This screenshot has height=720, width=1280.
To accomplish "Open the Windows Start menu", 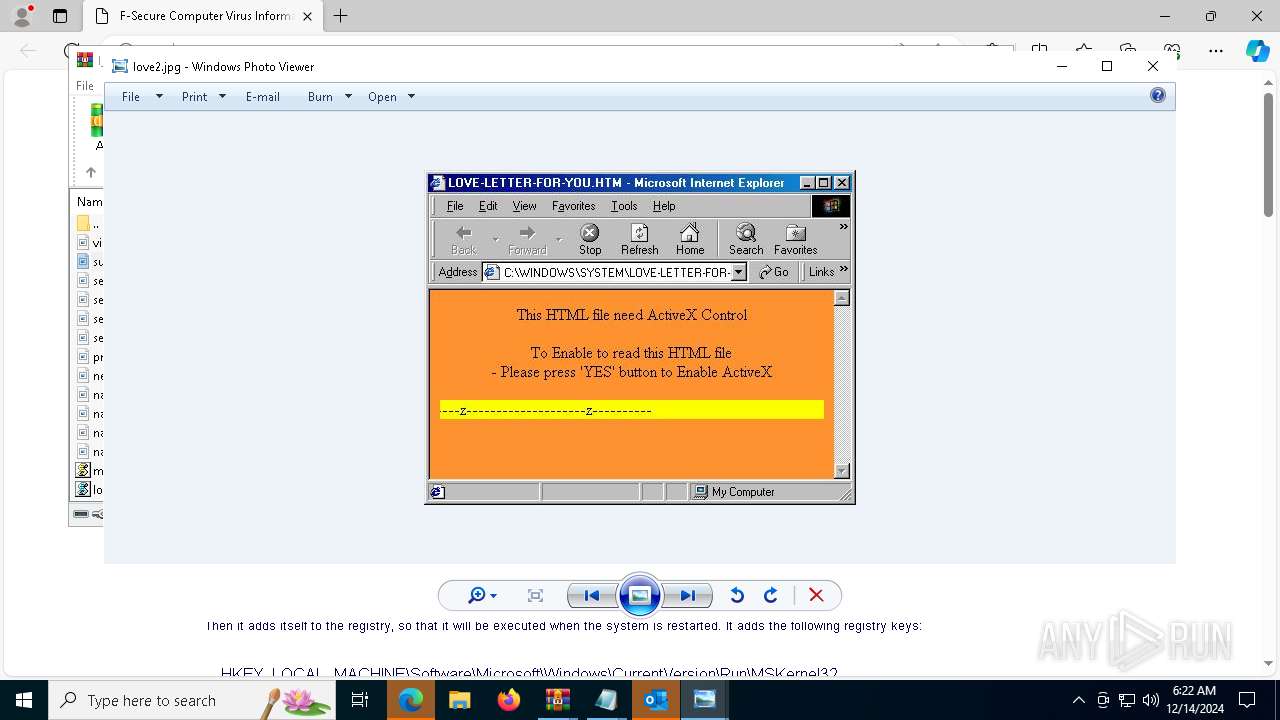I will click(x=24, y=700).
